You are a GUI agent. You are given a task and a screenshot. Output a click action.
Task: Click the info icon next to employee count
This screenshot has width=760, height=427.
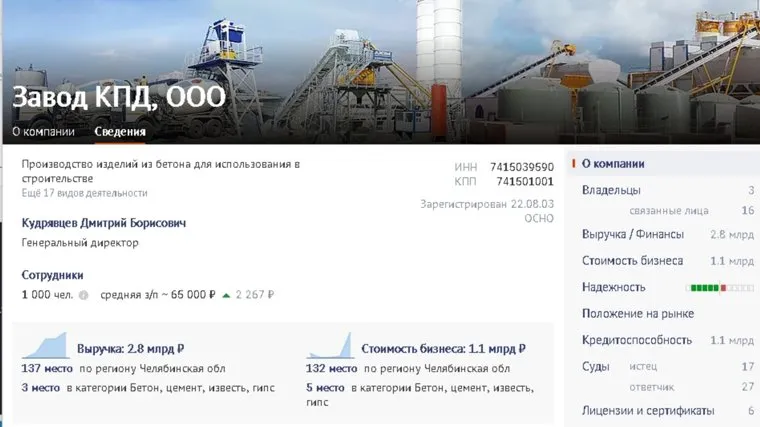point(83,295)
